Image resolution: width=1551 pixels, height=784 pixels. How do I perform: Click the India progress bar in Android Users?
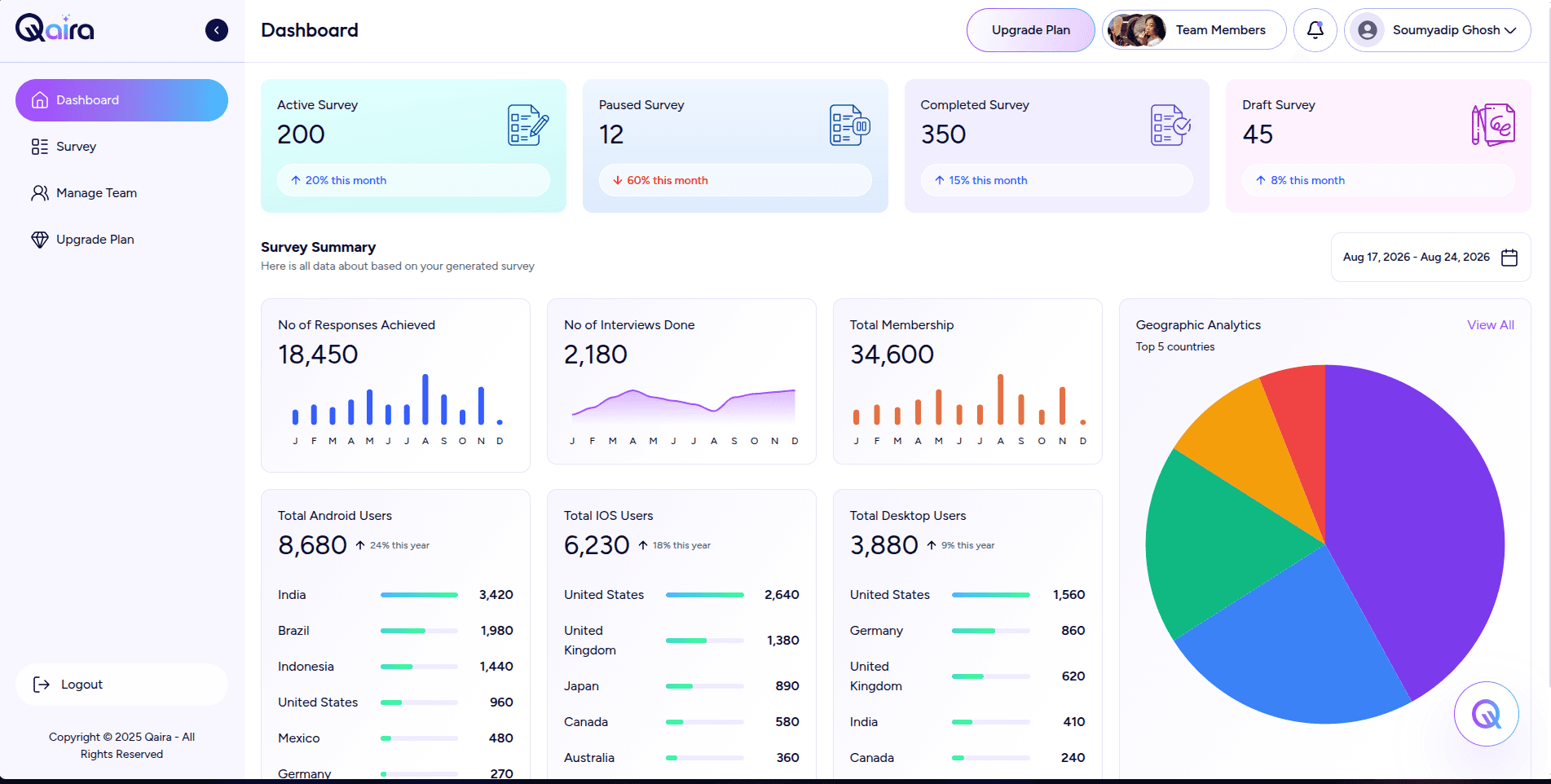(419, 595)
